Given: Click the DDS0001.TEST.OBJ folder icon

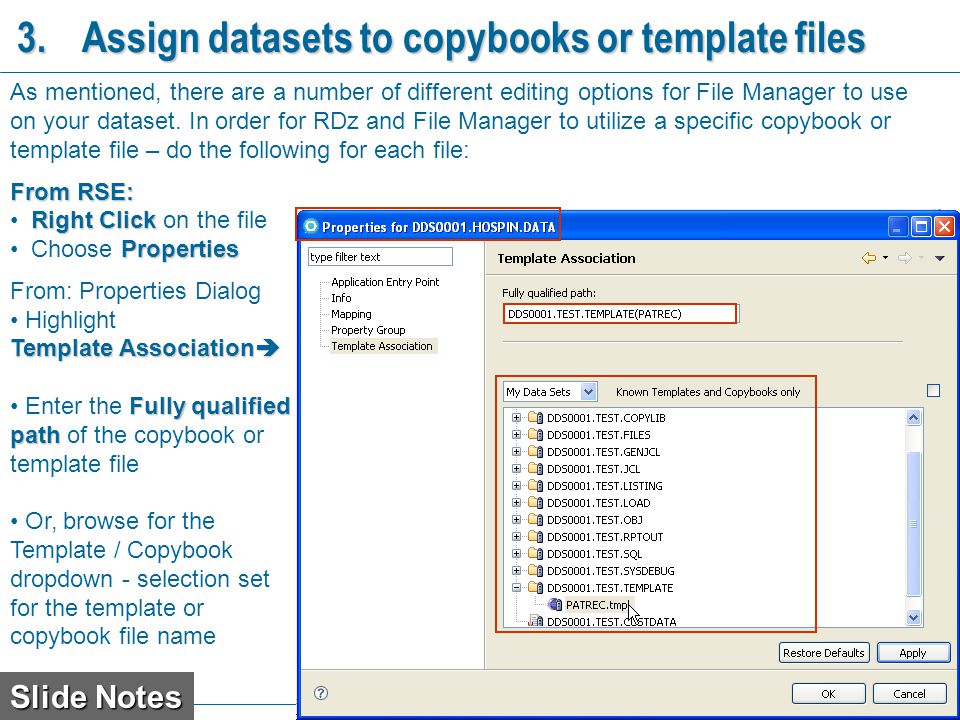Looking at the screenshot, I should (536, 520).
